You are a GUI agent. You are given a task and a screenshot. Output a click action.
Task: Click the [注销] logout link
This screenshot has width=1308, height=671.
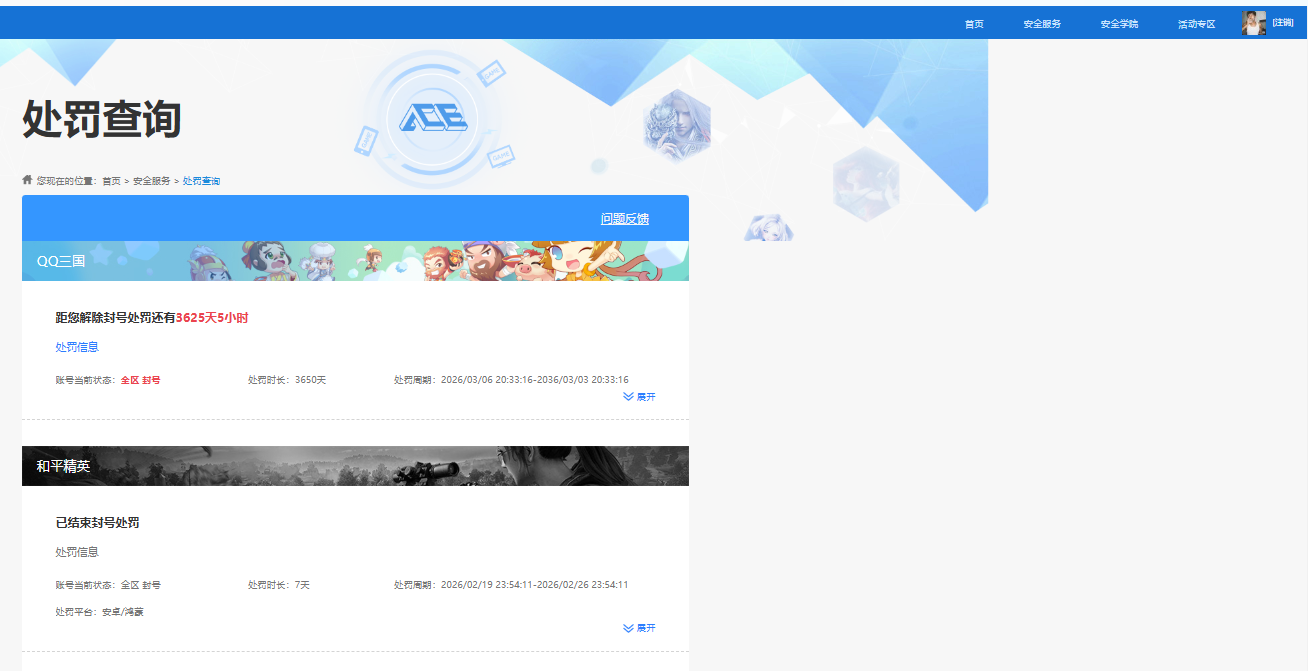pyautogui.click(x=1281, y=23)
